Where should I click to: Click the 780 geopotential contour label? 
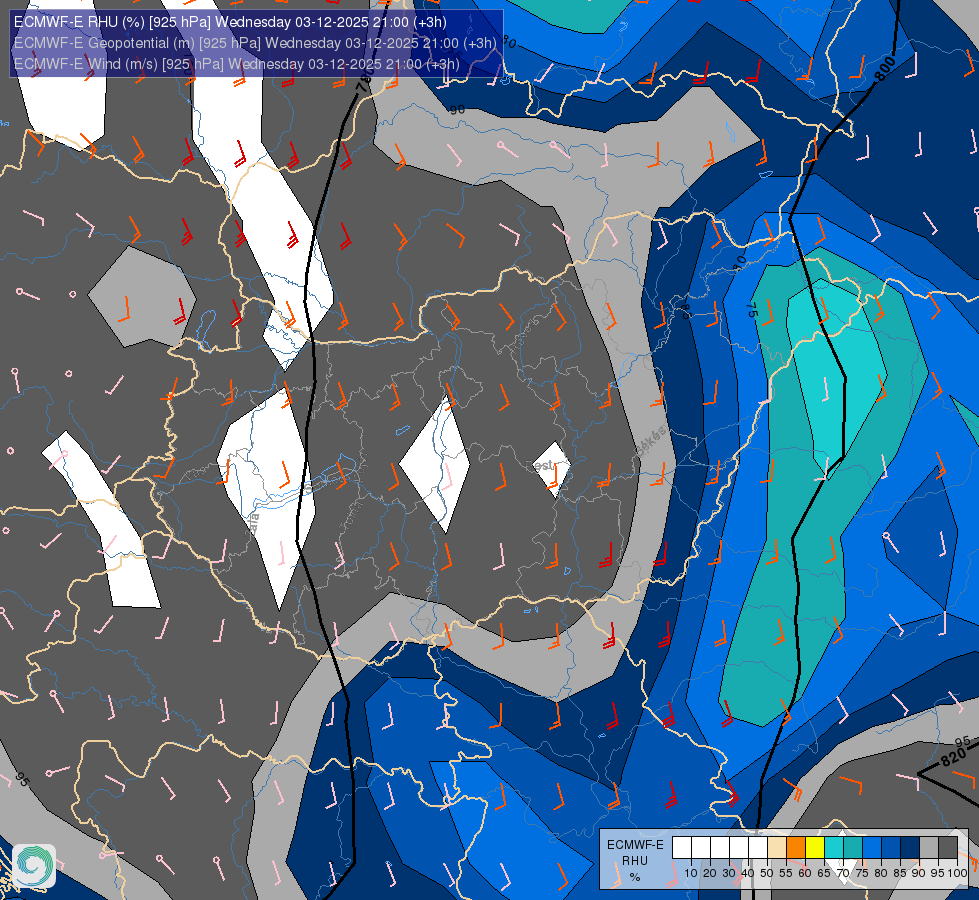pyautogui.click(x=365, y=80)
